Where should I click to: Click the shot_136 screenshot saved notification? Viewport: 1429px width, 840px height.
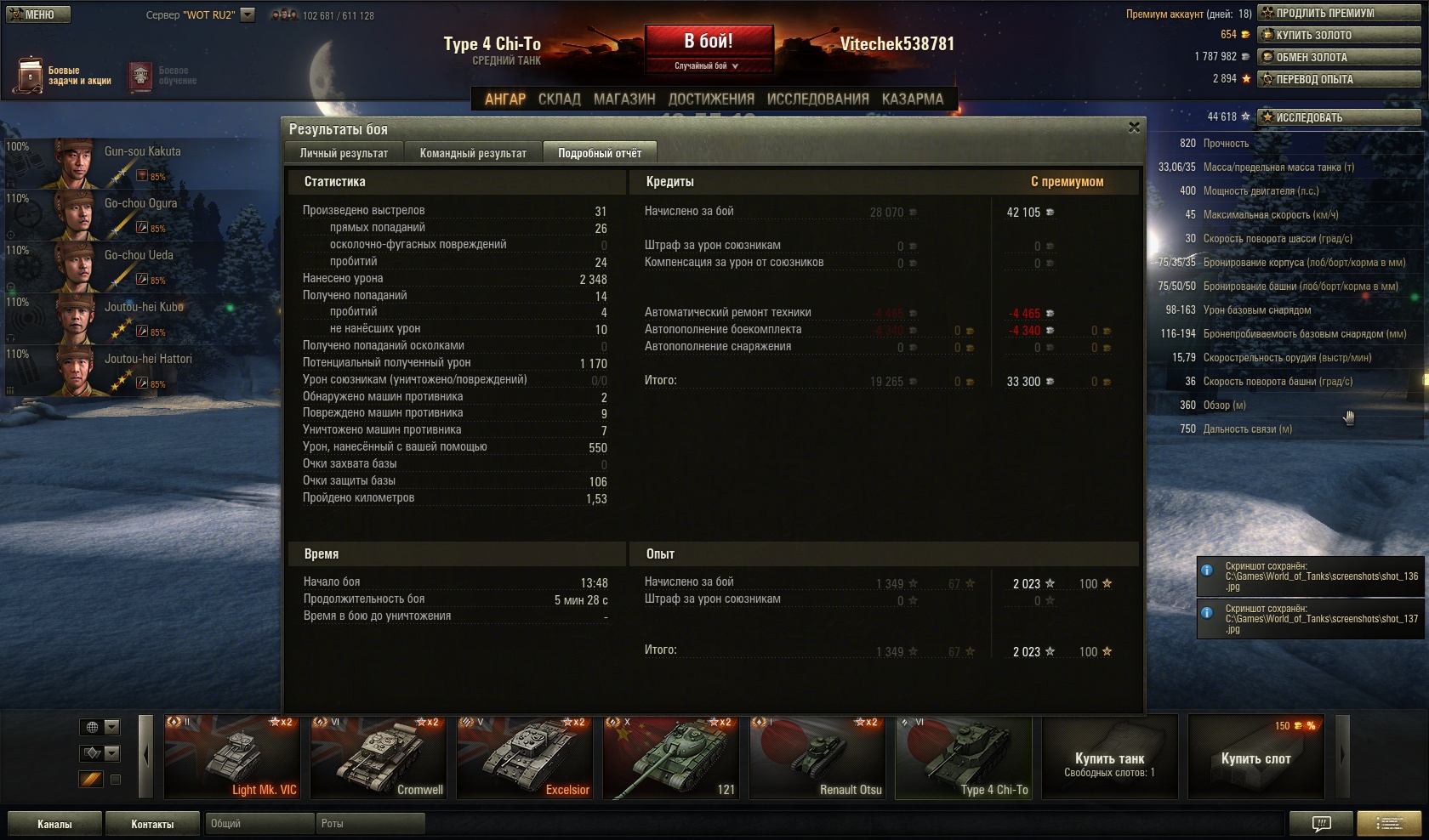[1311, 576]
